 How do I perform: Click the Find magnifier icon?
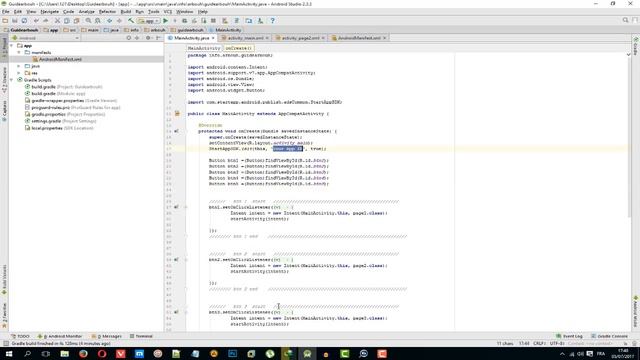pos(88,20)
